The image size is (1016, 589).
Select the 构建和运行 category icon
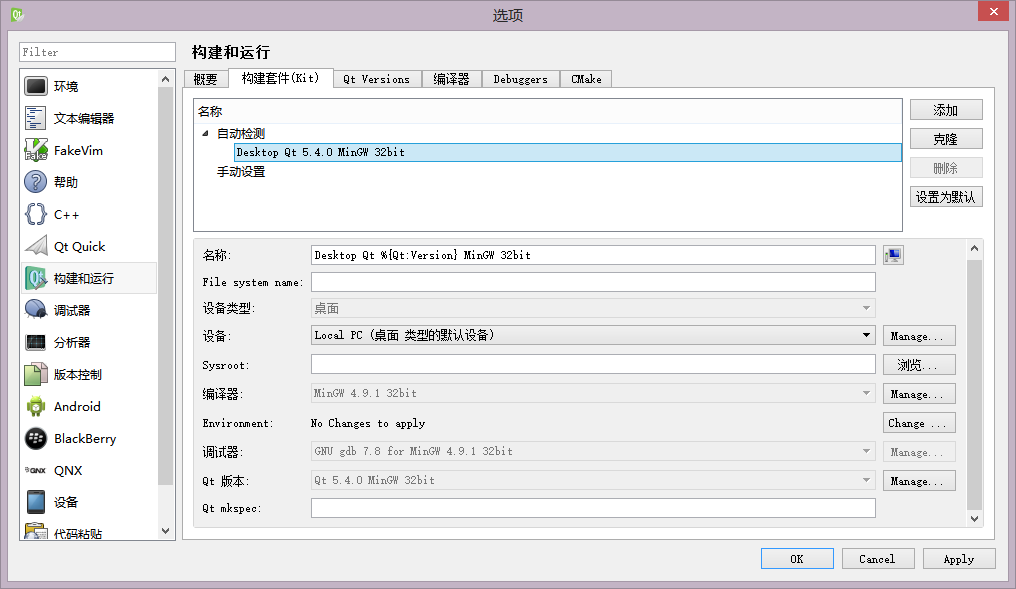[36, 278]
